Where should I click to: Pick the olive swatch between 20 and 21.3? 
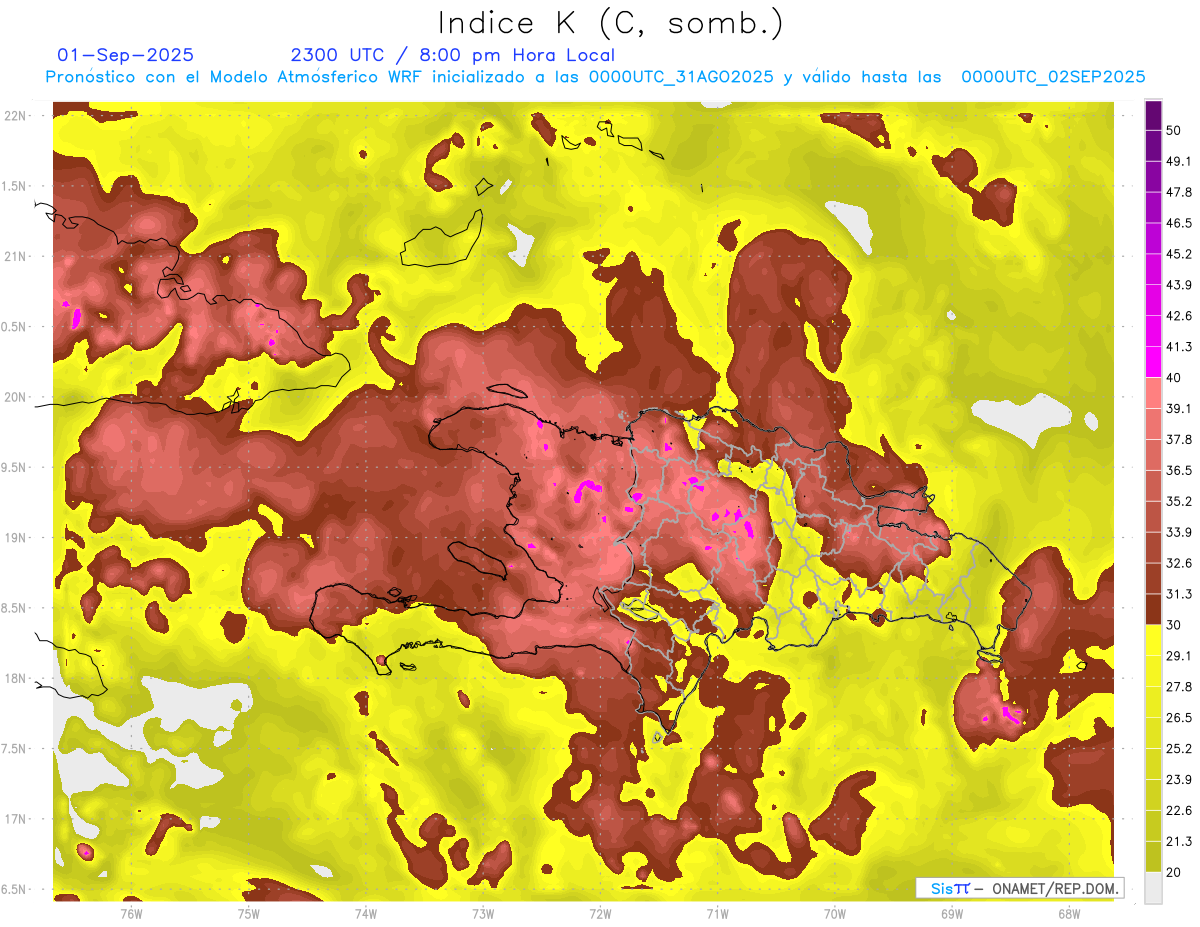point(1153,856)
